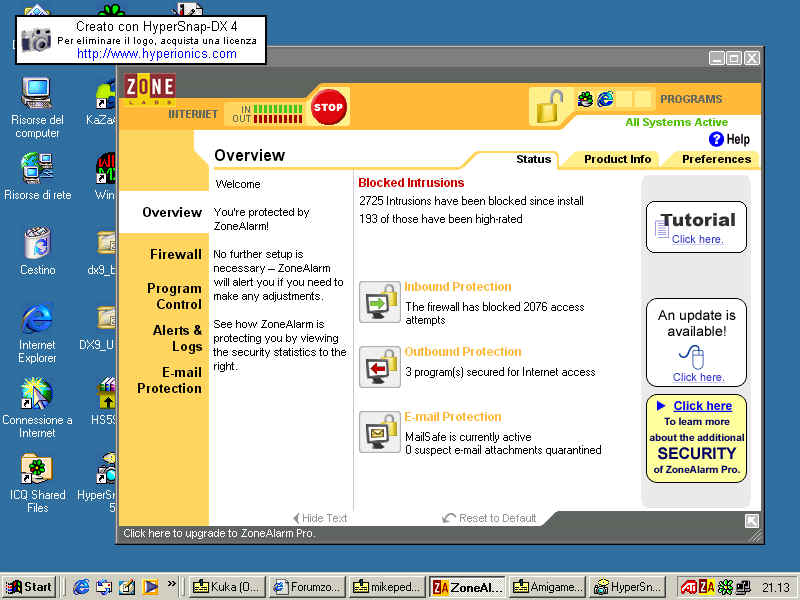Click the notepad-with-pencil quick launch icon
800x600 pixels.
(x=127, y=587)
